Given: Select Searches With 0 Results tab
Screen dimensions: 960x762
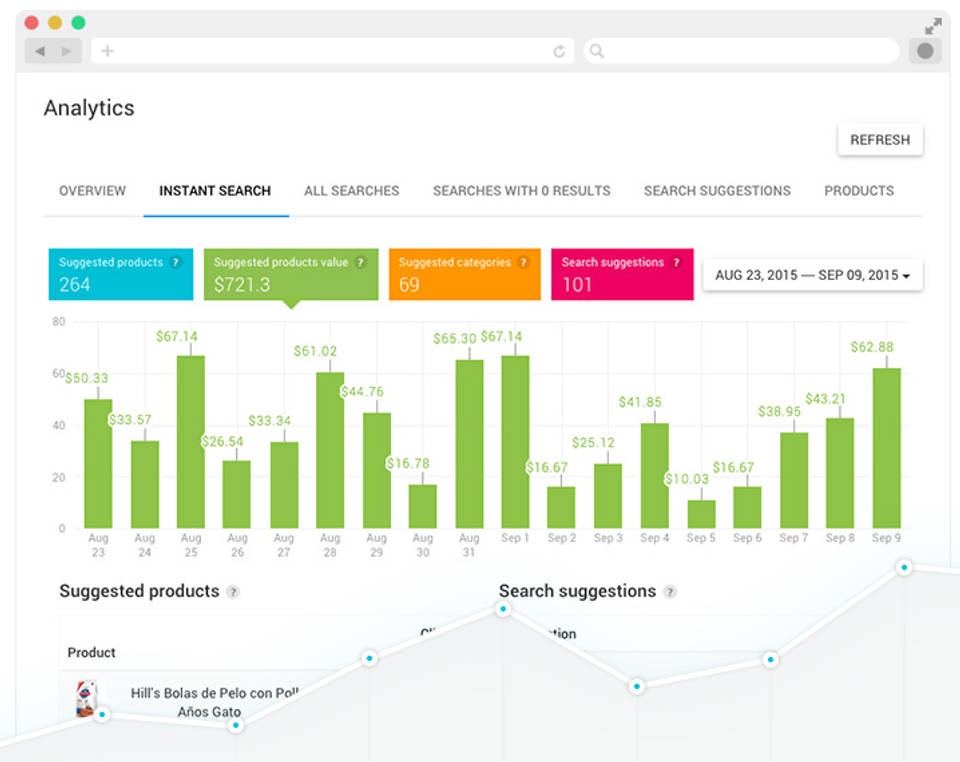Looking at the screenshot, I should point(521,191).
